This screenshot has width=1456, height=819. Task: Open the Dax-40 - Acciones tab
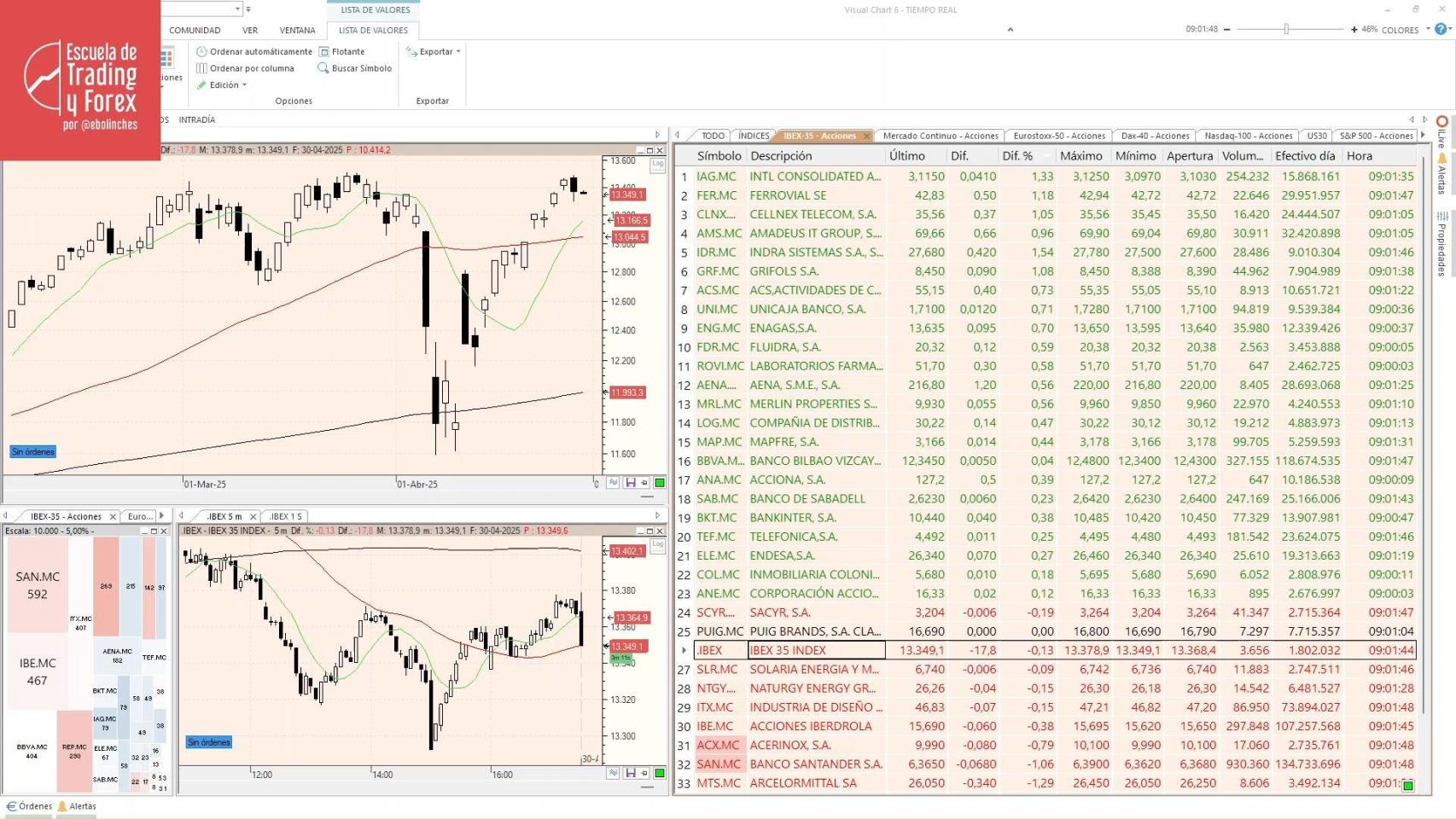click(x=1155, y=136)
